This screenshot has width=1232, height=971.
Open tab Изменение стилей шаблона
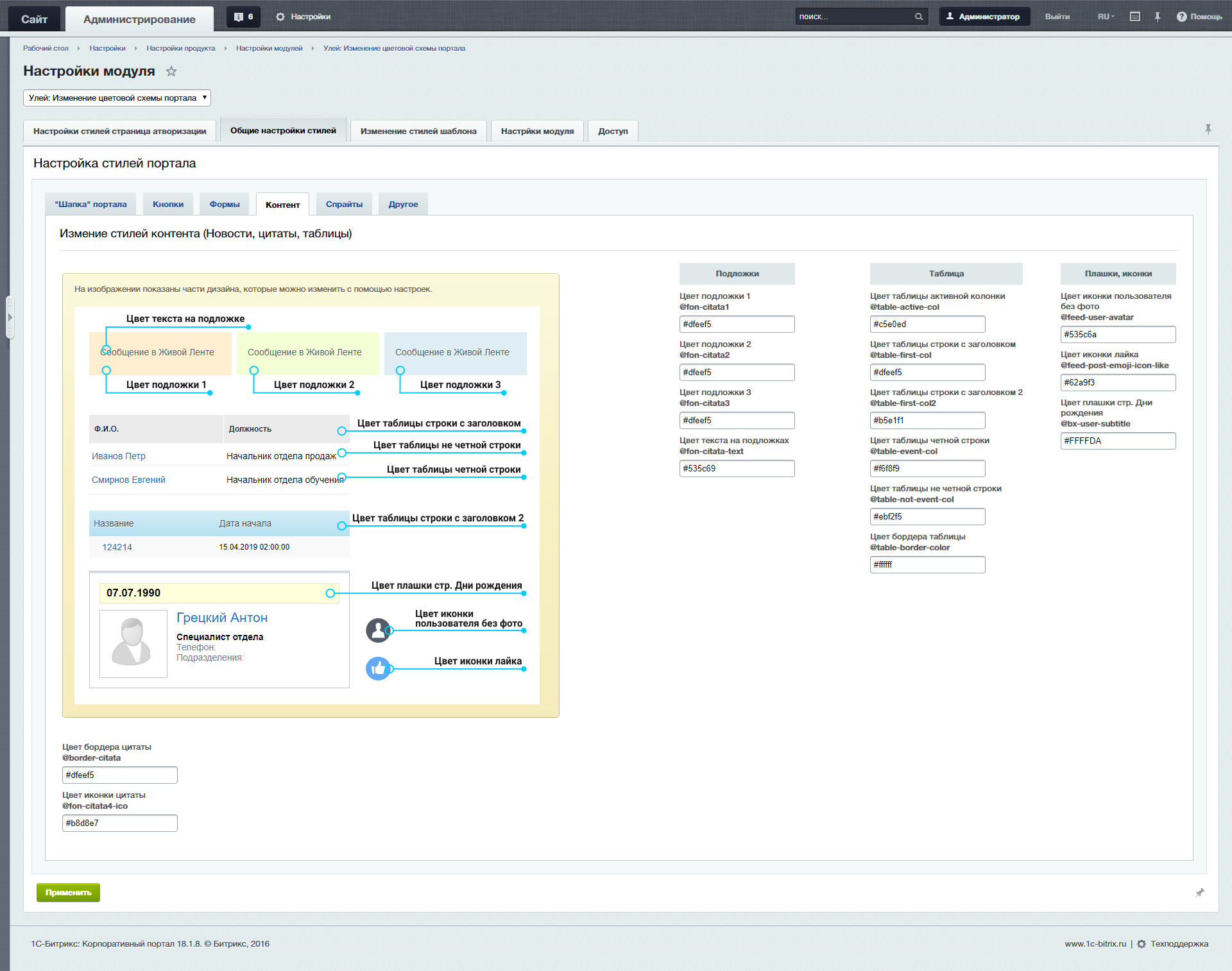(x=418, y=131)
